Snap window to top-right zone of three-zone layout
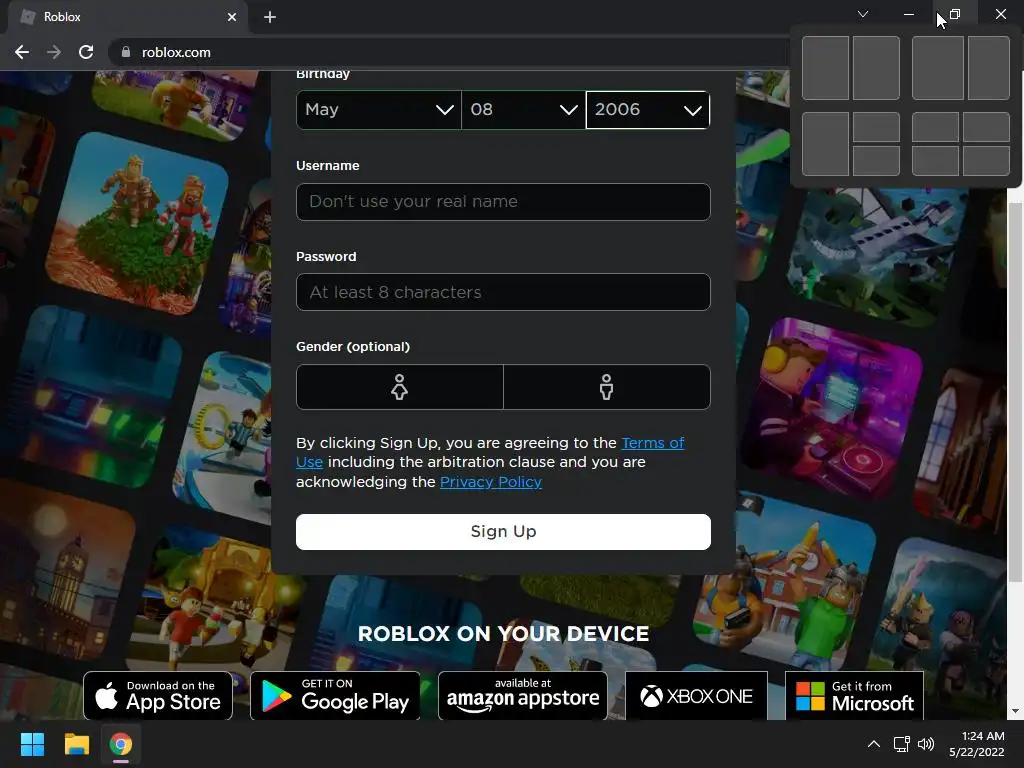The width and height of the screenshot is (1024, 768). pyautogui.click(x=876, y=127)
